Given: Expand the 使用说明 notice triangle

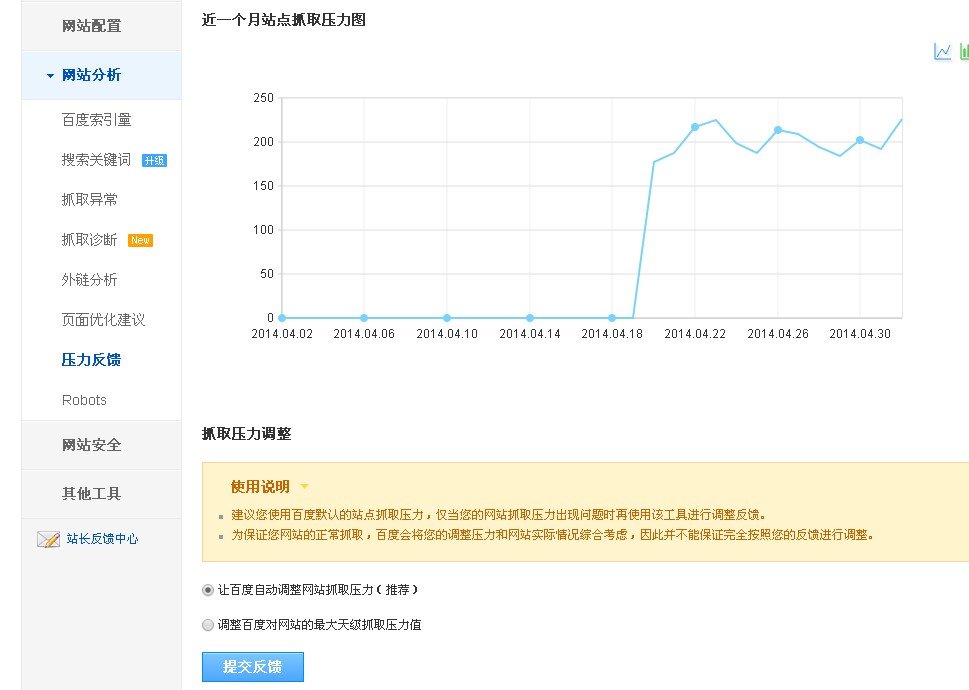Looking at the screenshot, I should tap(305, 485).
